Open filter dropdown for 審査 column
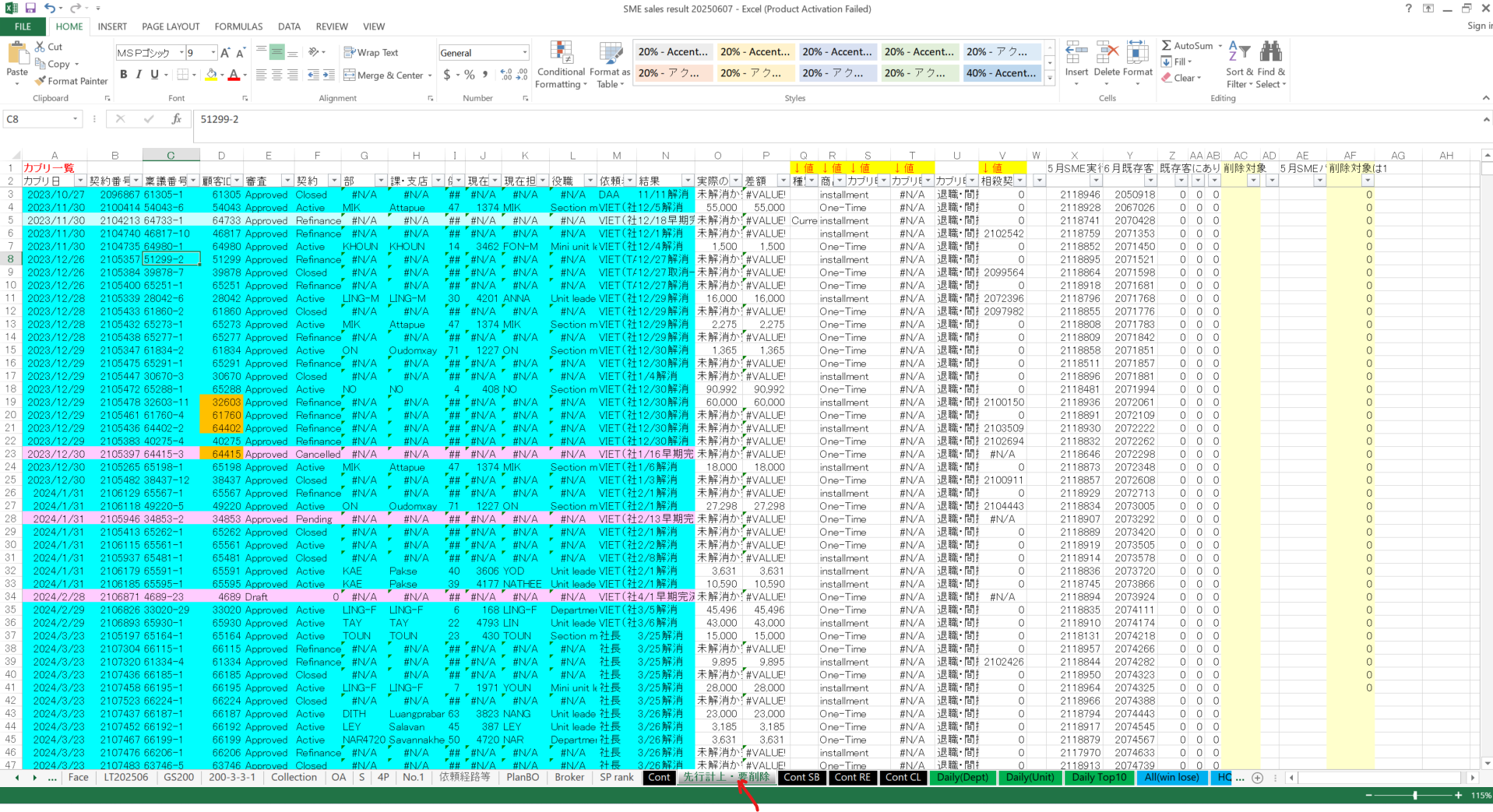The width and height of the screenshot is (1493, 812). [x=287, y=181]
